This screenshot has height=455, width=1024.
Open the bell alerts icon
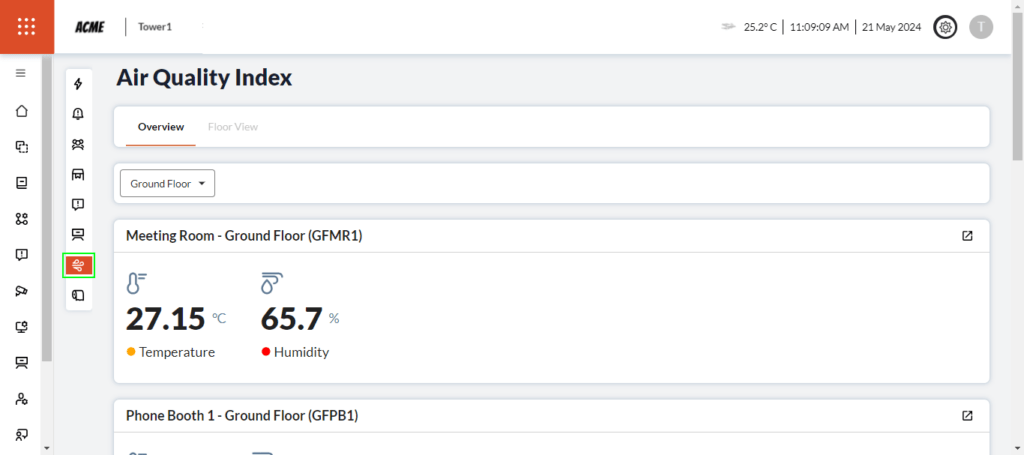78,114
